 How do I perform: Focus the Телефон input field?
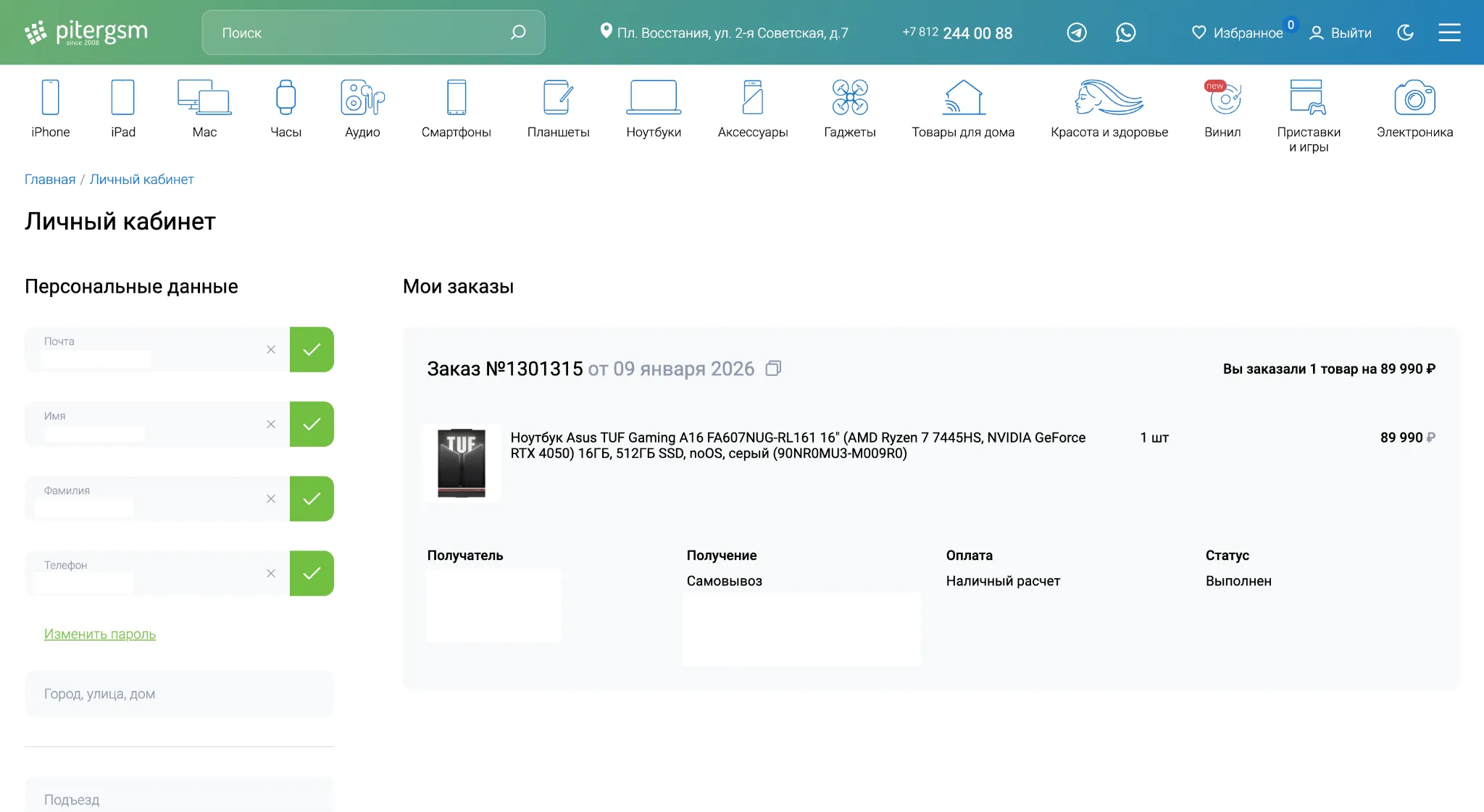[x=157, y=574]
